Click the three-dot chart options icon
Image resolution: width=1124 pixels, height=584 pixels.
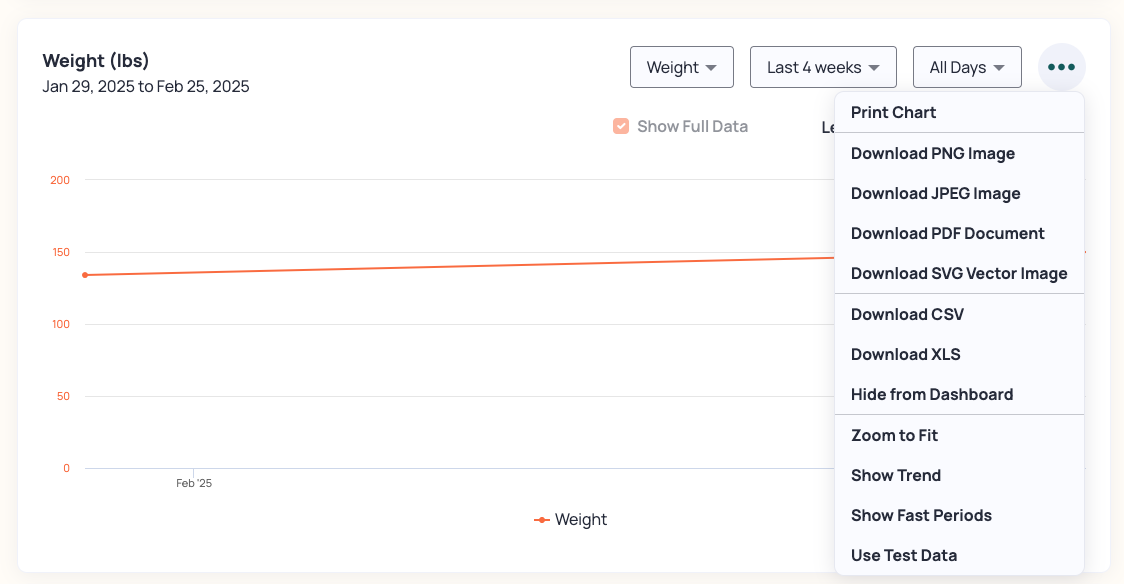click(x=1061, y=67)
